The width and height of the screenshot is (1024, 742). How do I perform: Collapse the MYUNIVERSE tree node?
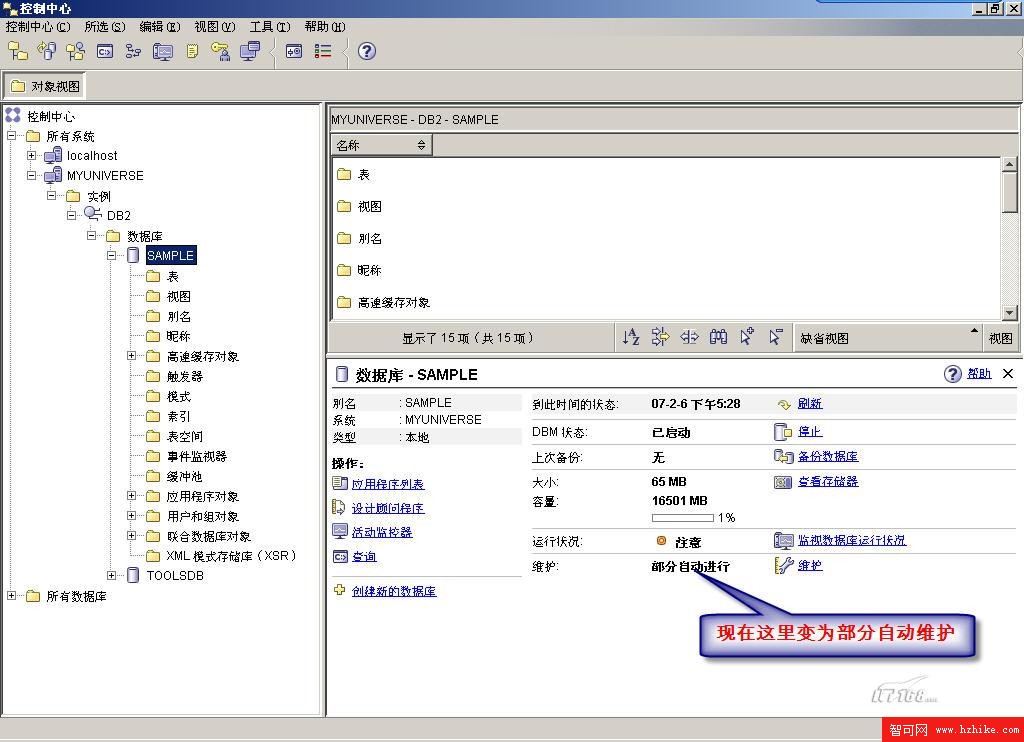(x=31, y=176)
